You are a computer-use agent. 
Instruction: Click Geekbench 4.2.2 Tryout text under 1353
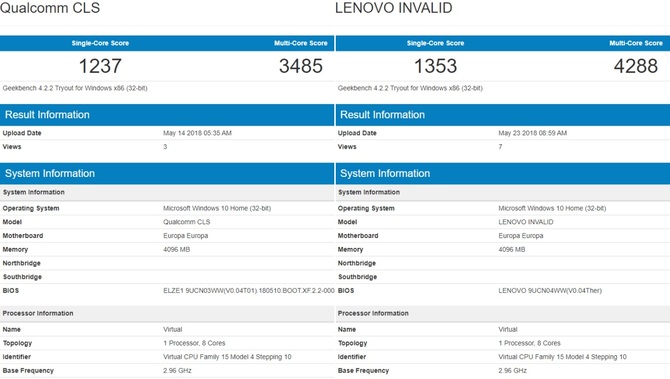pos(410,88)
